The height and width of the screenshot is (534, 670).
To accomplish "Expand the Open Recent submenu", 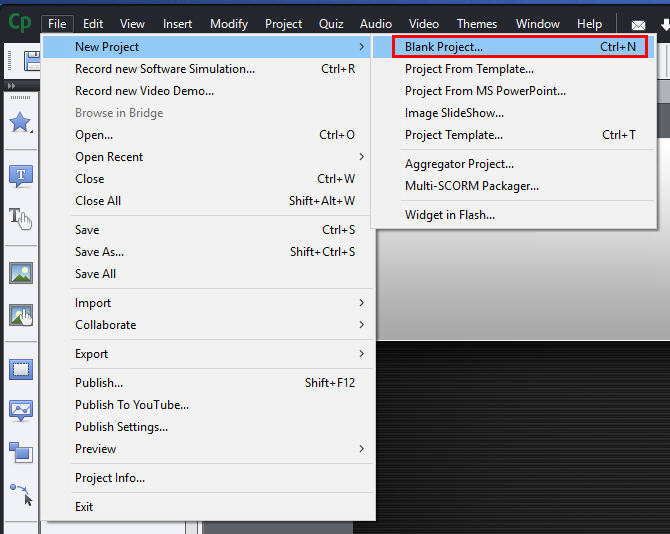I will coord(207,157).
